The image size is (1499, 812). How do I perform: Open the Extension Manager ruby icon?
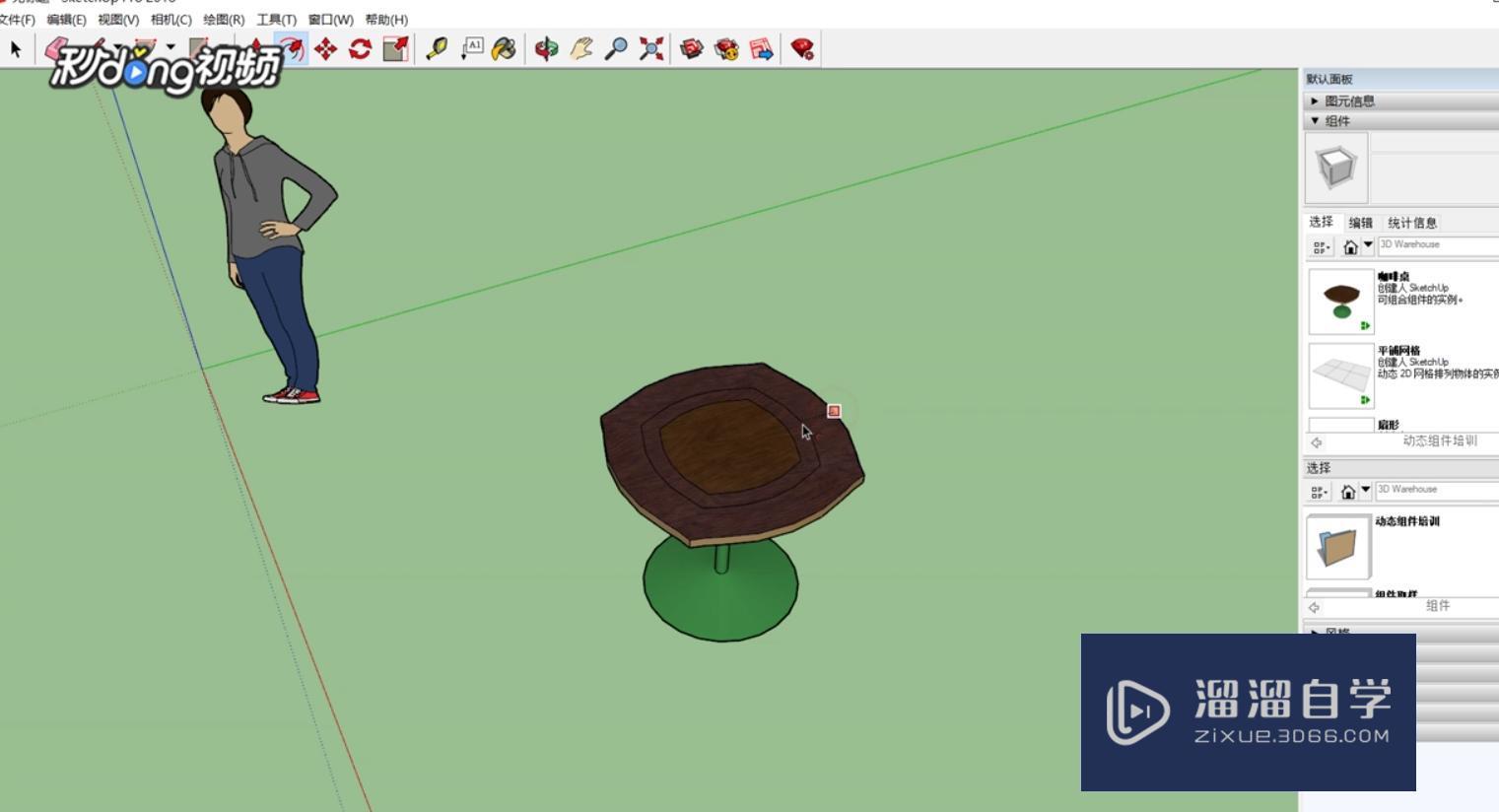click(802, 48)
